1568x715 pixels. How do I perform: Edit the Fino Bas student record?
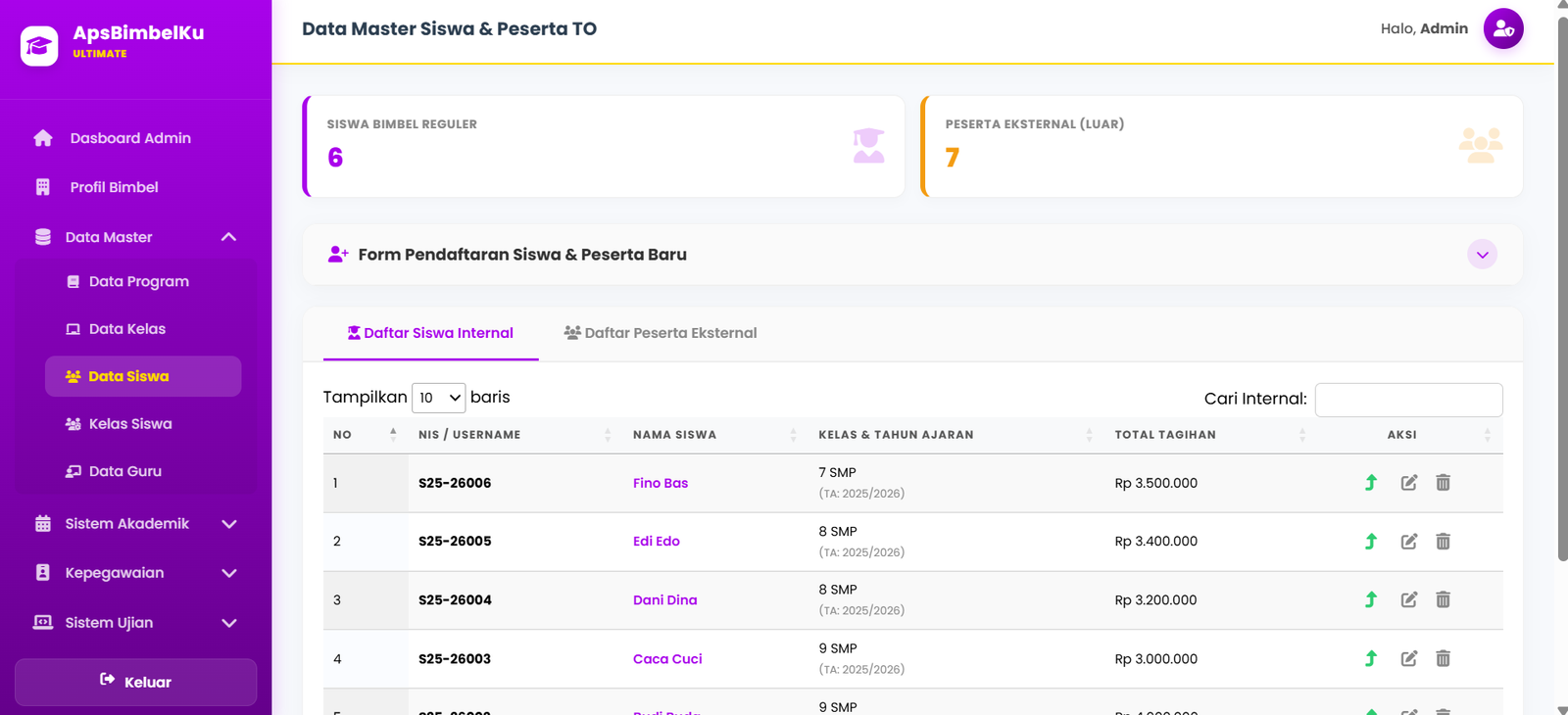click(x=1409, y=482)
